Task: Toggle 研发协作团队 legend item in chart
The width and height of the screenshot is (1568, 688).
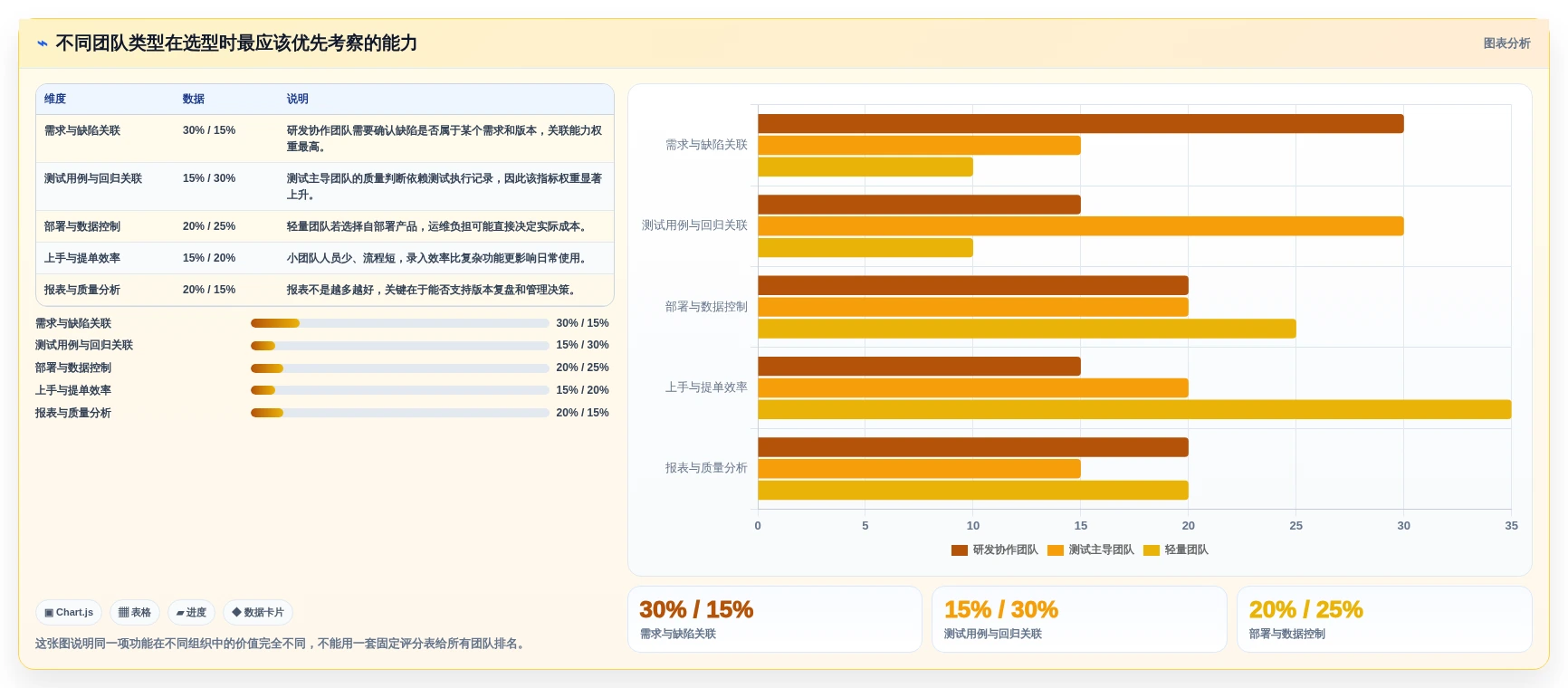Action: pos(994,550)
